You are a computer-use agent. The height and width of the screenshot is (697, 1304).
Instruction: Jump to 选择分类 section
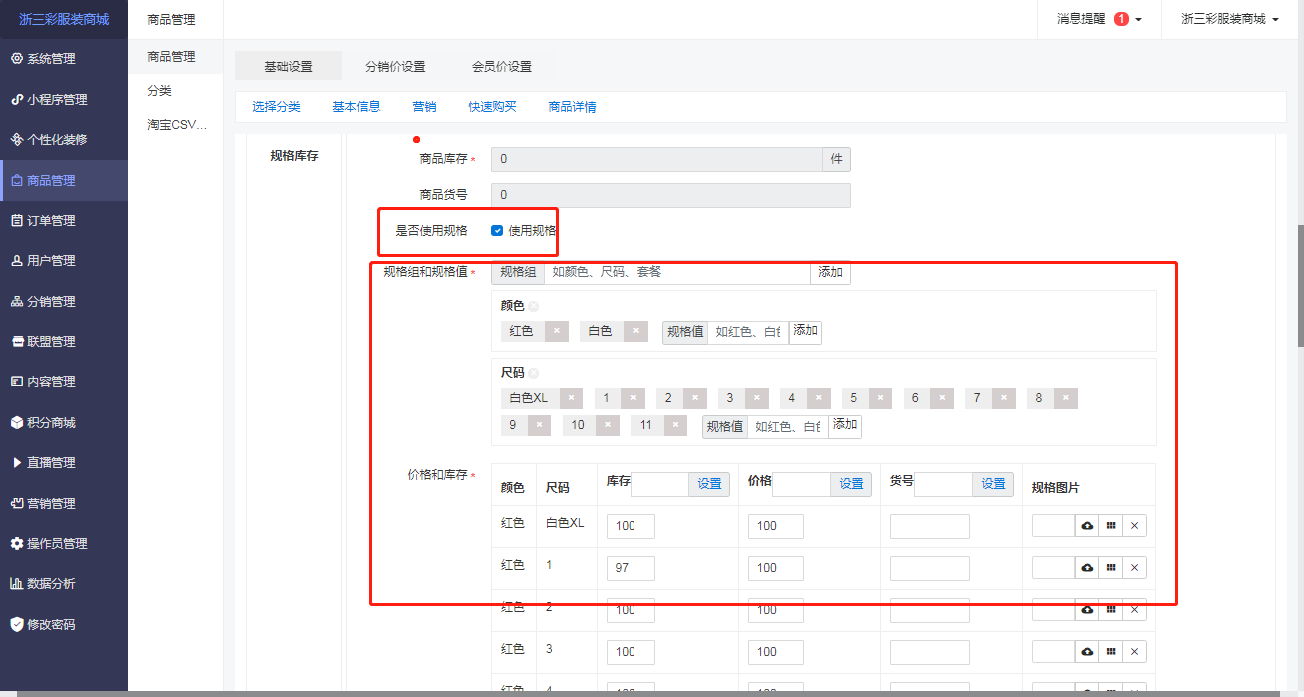(276, 107)
